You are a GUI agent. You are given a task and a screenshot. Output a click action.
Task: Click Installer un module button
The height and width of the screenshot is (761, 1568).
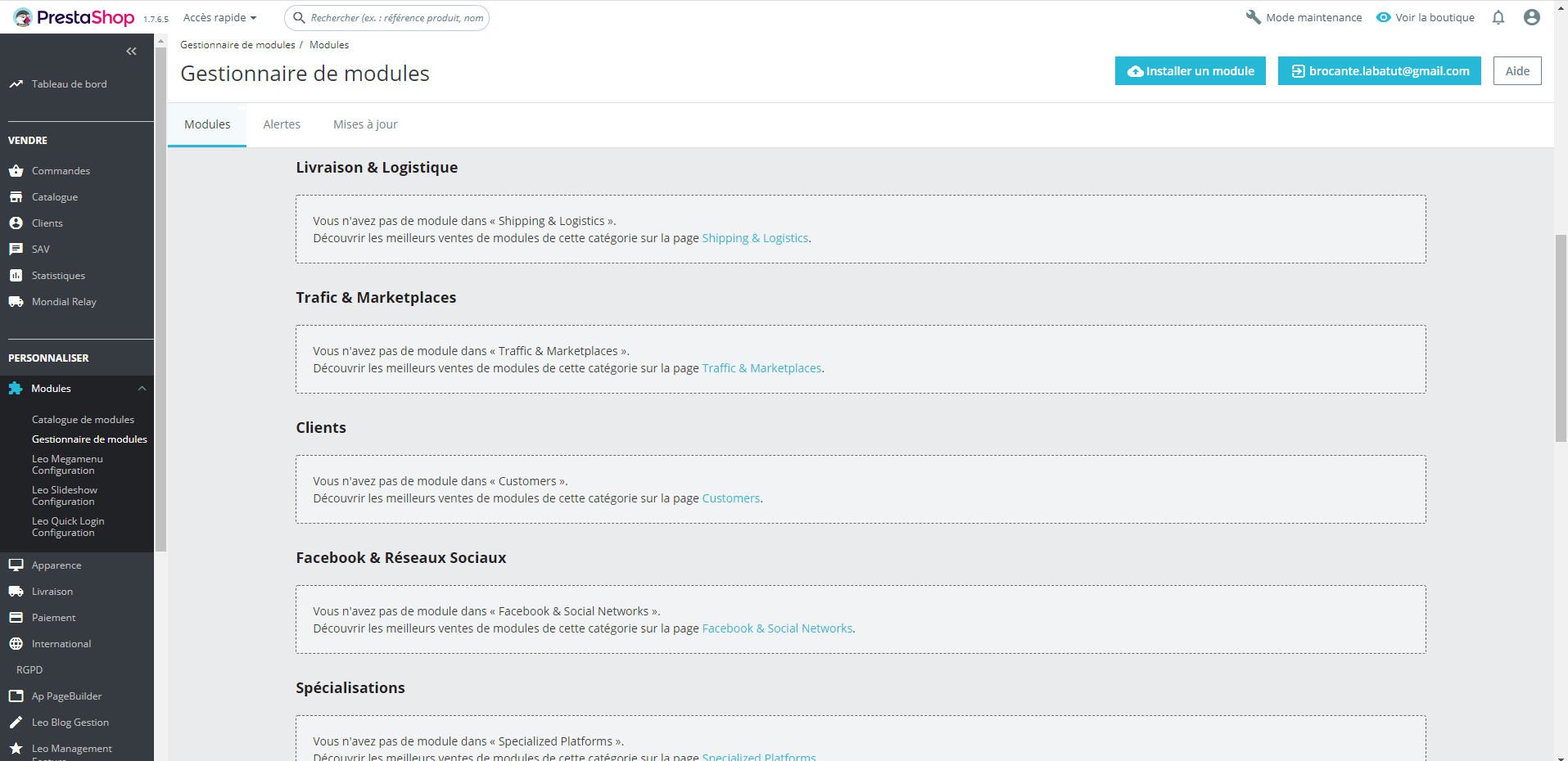(1191, 71)
